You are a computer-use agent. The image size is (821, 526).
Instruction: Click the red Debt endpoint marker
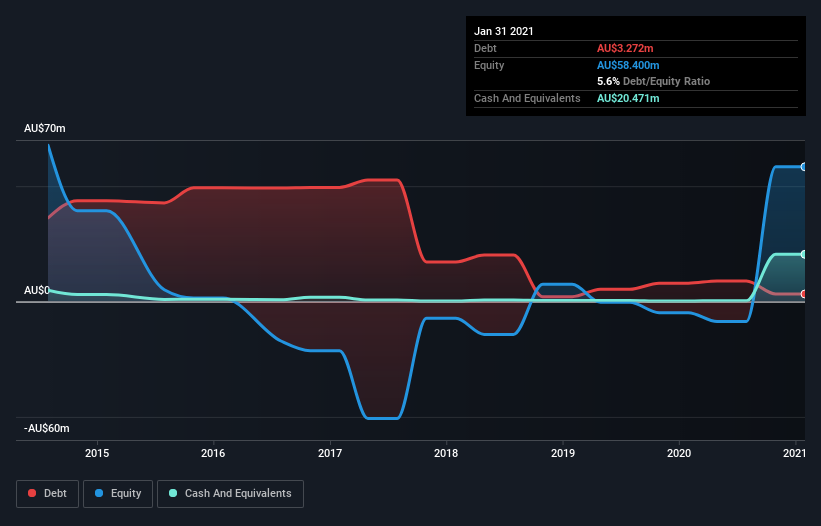(x=803, y=294)
